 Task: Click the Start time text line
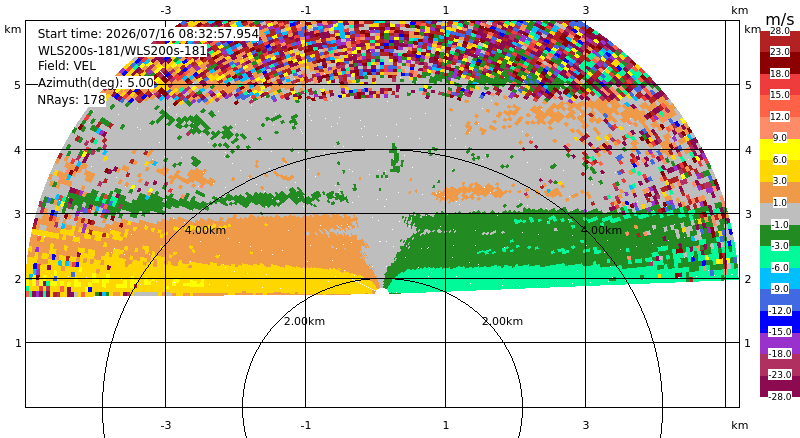tap(148, 34)
